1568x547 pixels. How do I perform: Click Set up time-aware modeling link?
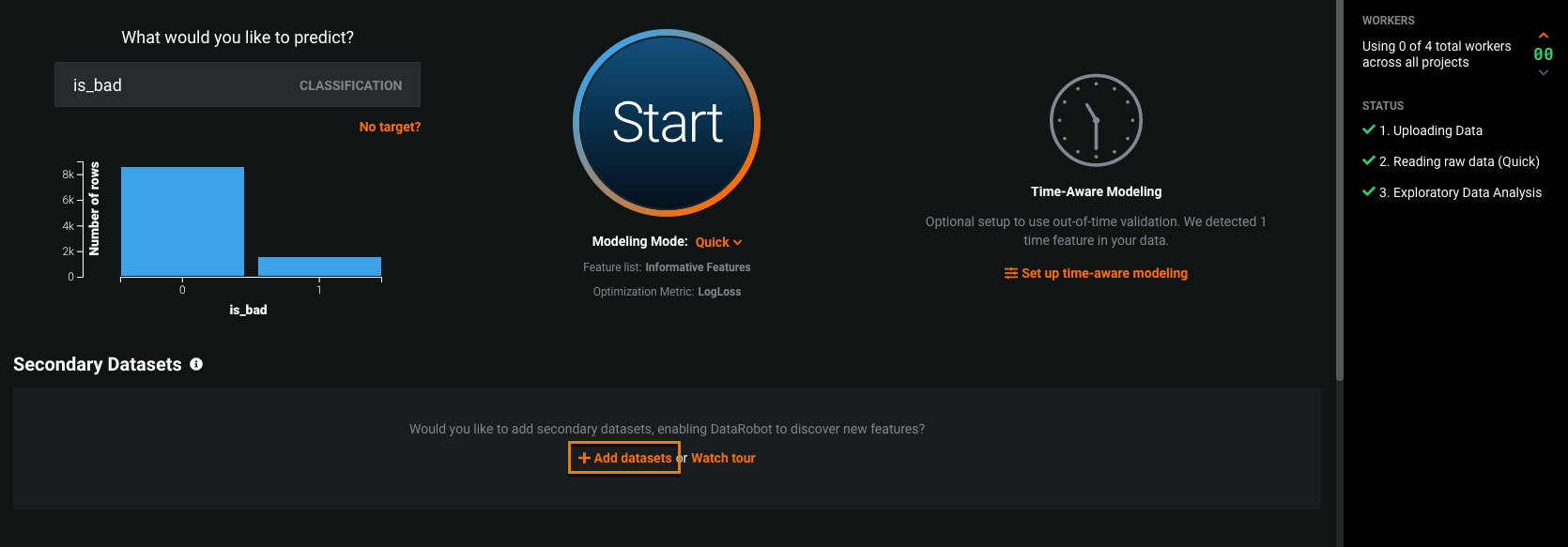[x=1096, y=273]
